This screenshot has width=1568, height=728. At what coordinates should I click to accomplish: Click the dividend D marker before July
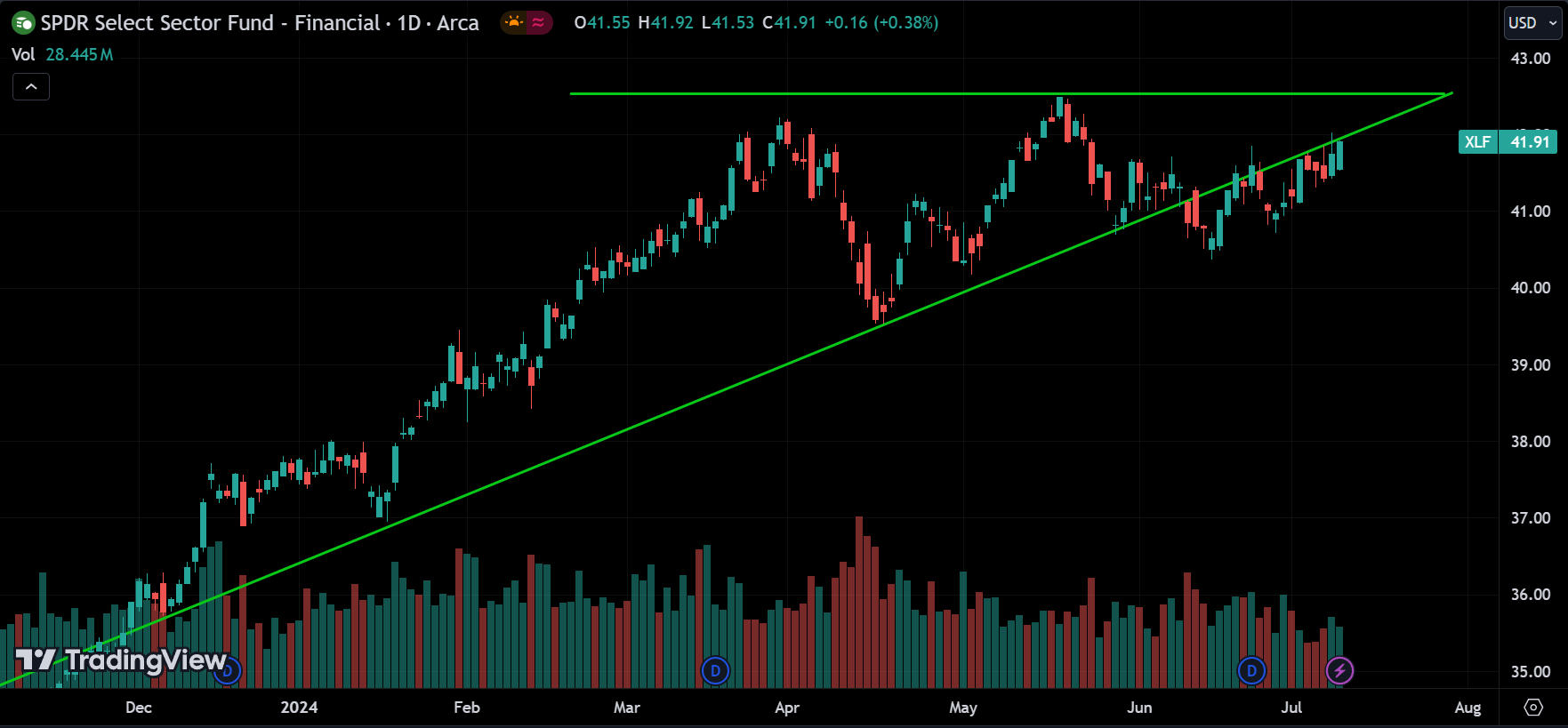pos(1251,670)
